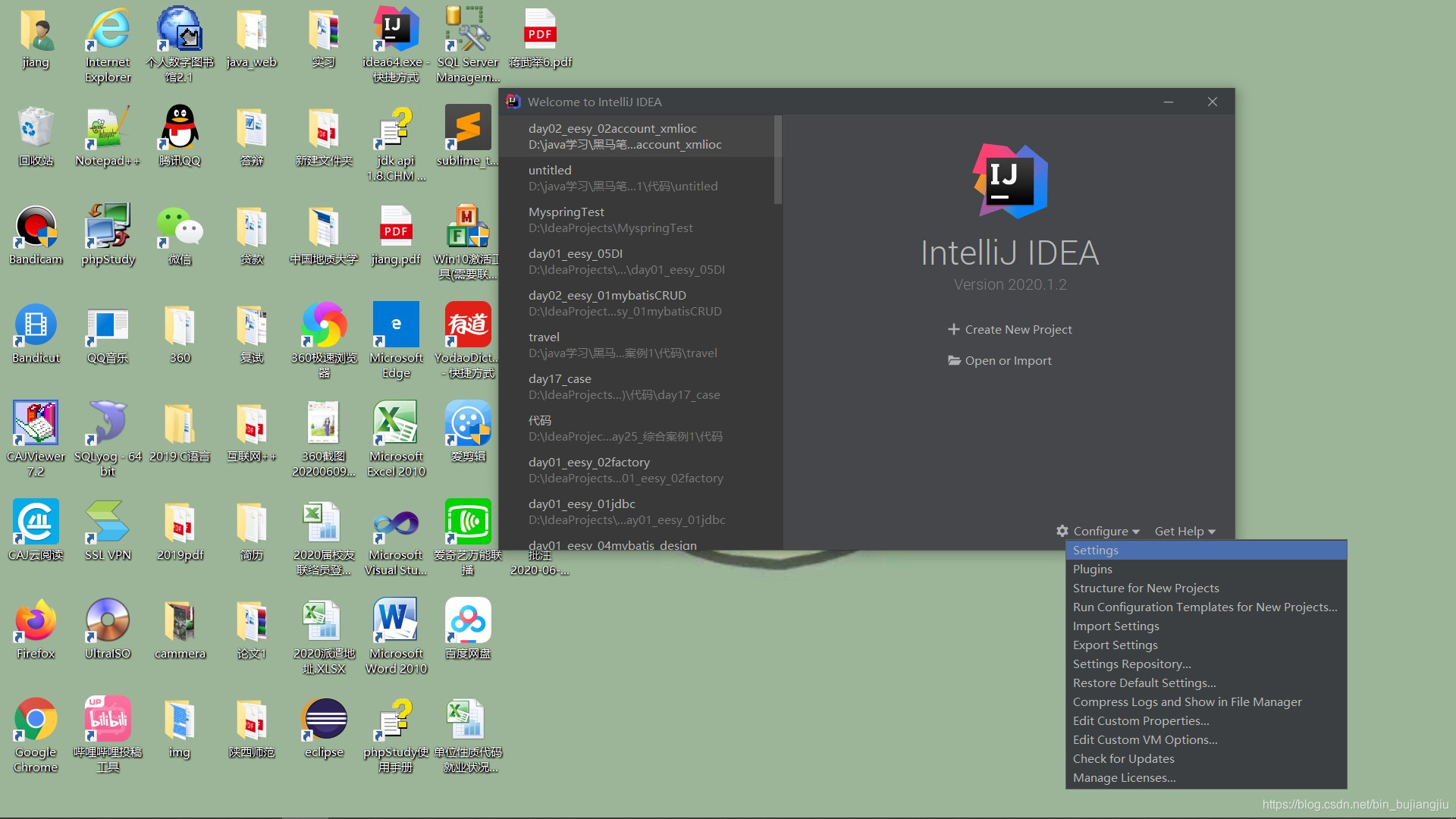Screen dimensions: 1456x819
Task: Select the WeChat desktop icon
Action: tap(180, 235)
